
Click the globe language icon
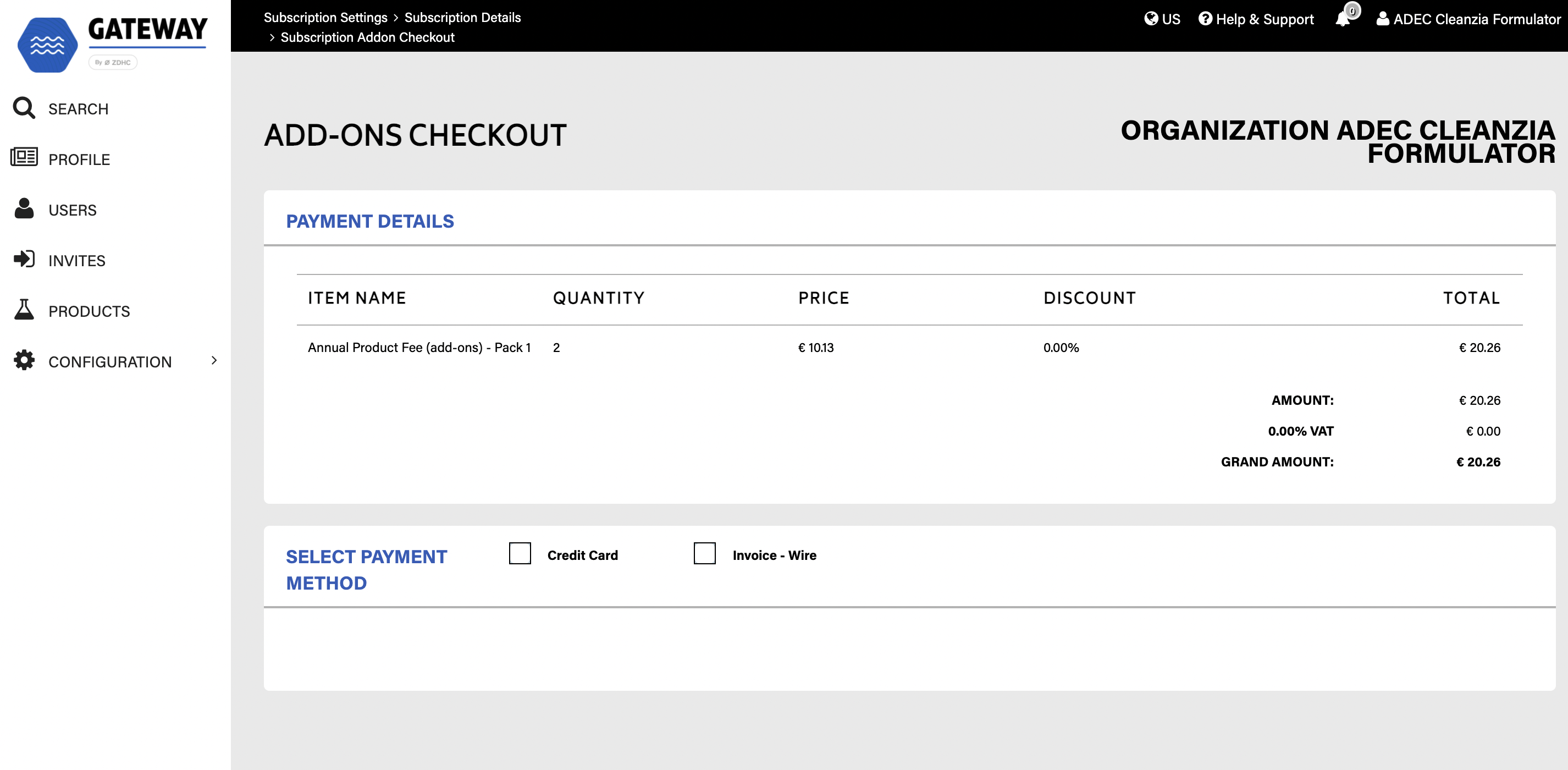click(x=1150, y=18)
